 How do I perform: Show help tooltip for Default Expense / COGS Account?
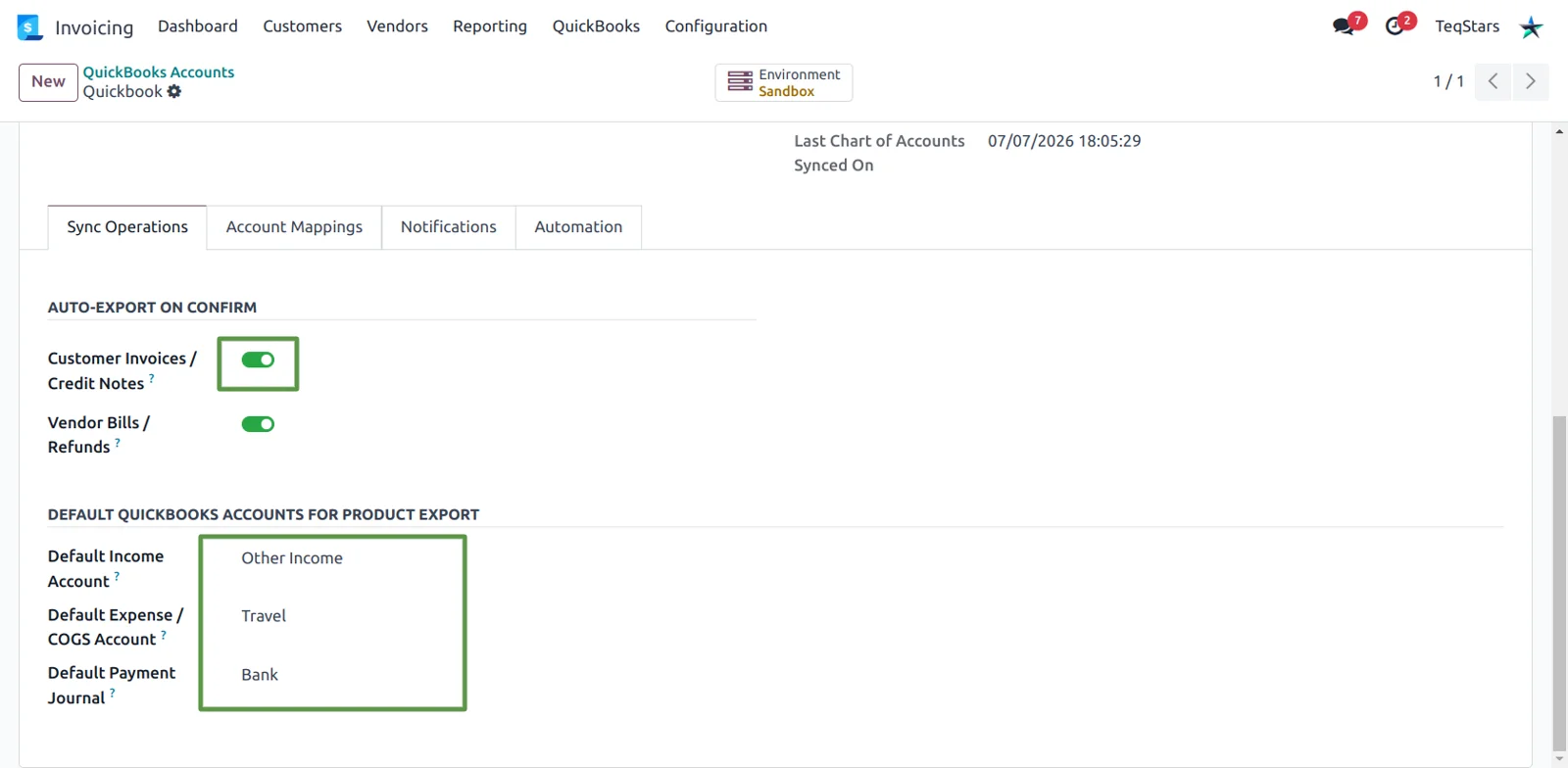pos(163,634)
